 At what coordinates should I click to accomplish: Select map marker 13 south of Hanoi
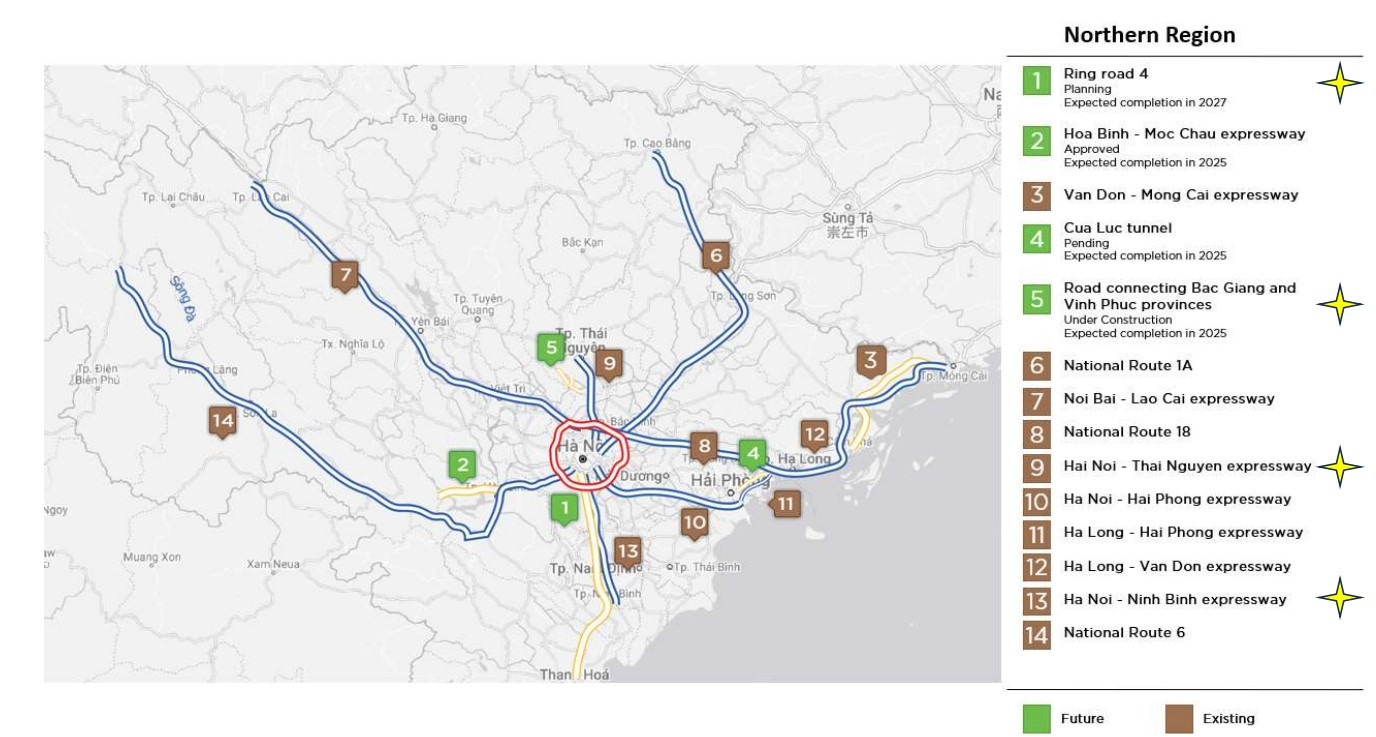[x=627, y=549]
